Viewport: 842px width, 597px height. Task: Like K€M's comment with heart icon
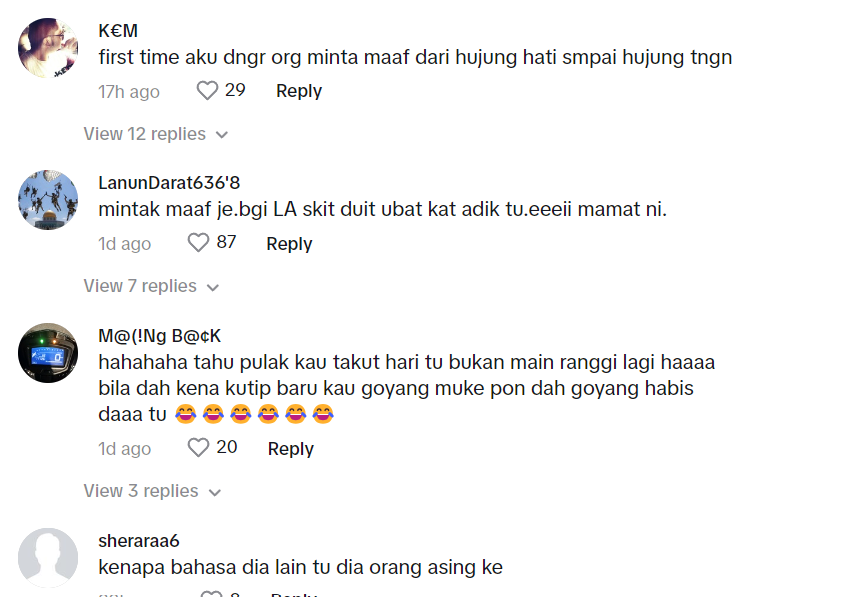point(207,90)
